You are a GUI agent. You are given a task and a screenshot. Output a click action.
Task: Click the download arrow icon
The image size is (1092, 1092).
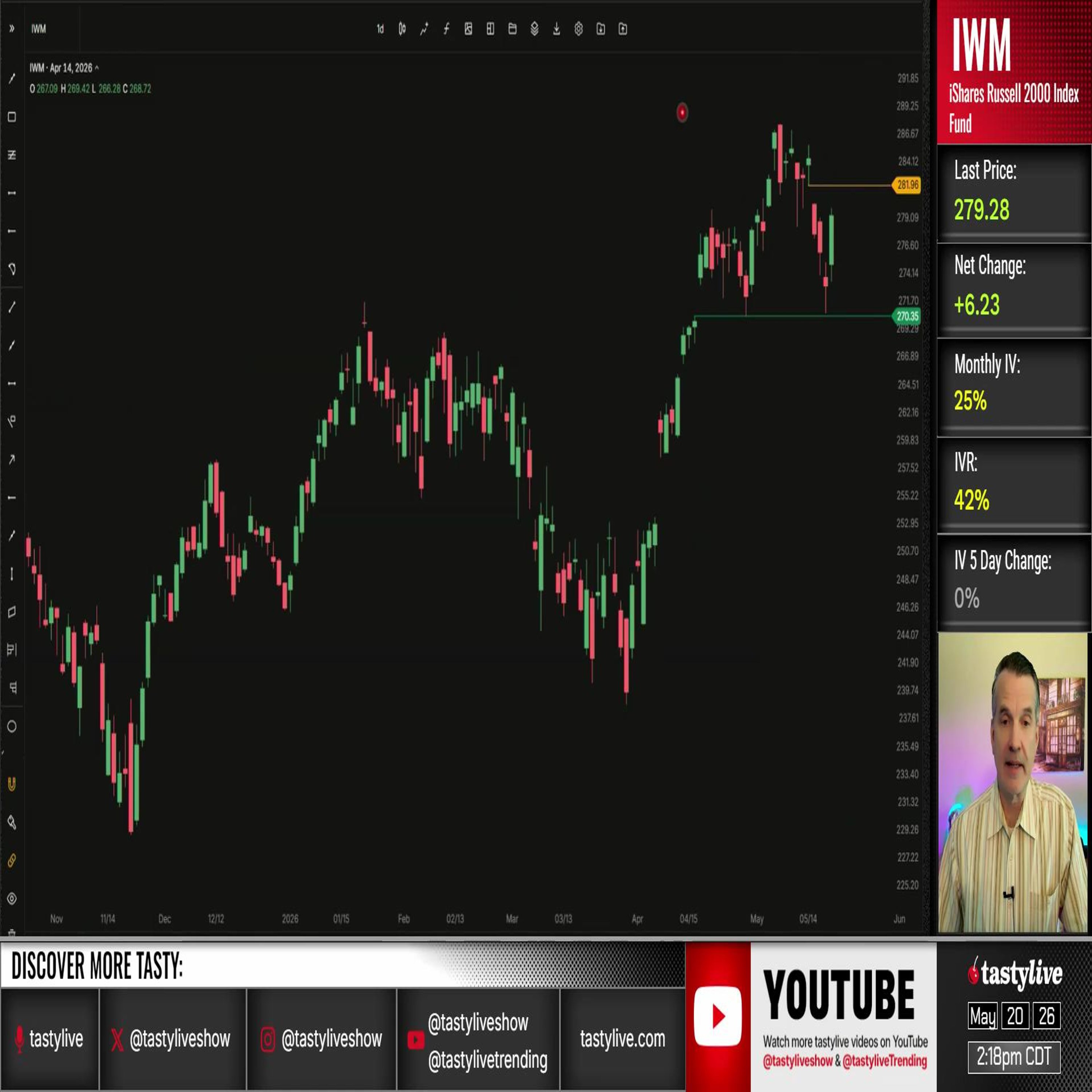coord(557,29)
